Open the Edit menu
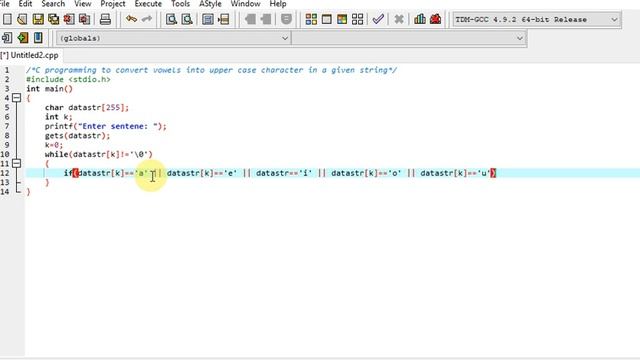Screen dimensions: 640x360 [25, 4]
